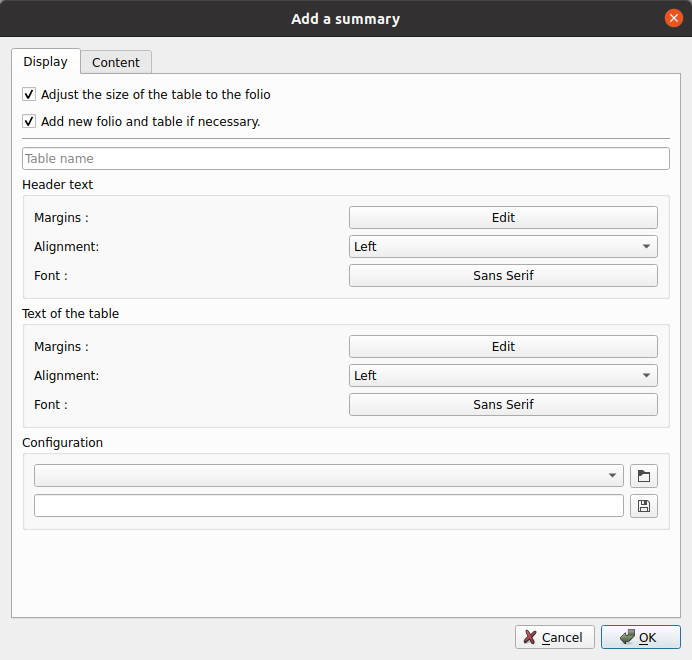The image size is (692, 660).
Task: Expand the Text of the table Alignment dropdown
Action: pos(503,376)
